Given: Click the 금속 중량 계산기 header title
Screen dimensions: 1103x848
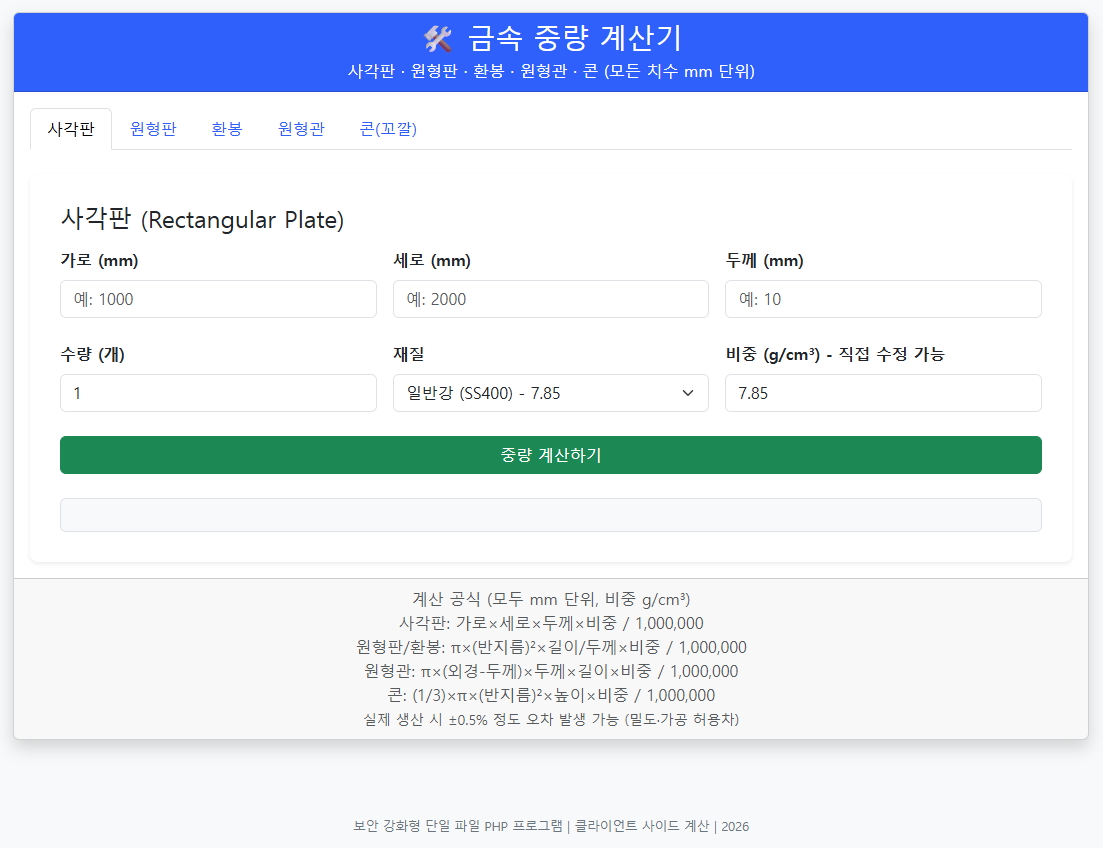Looking at the screenshot, I should [x=574, y=38].
